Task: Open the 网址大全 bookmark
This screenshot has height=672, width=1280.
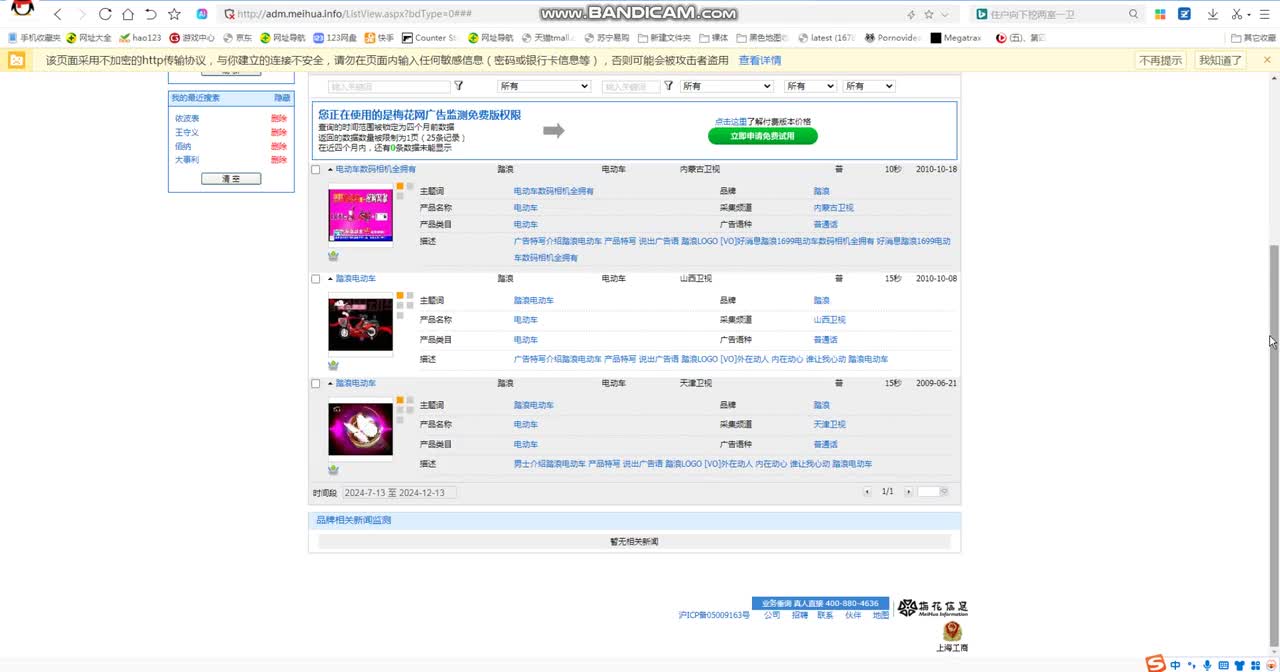Action: (88, 38)
